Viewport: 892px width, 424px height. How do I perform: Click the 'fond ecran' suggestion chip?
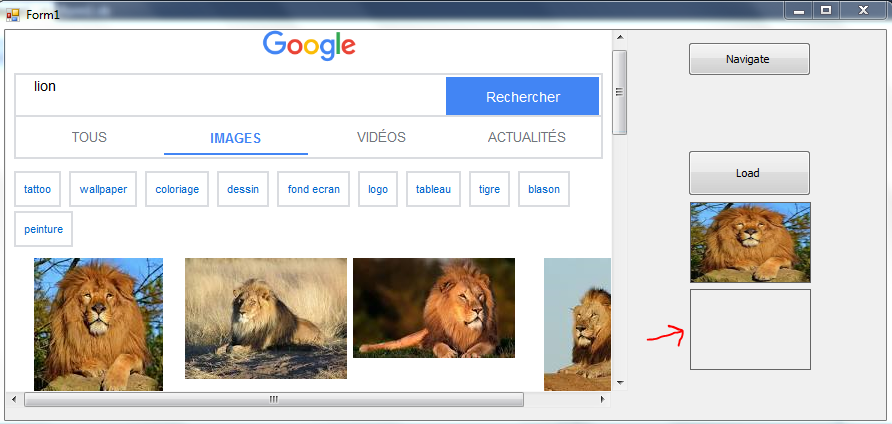pyautogui.click(x=313, y=189)
